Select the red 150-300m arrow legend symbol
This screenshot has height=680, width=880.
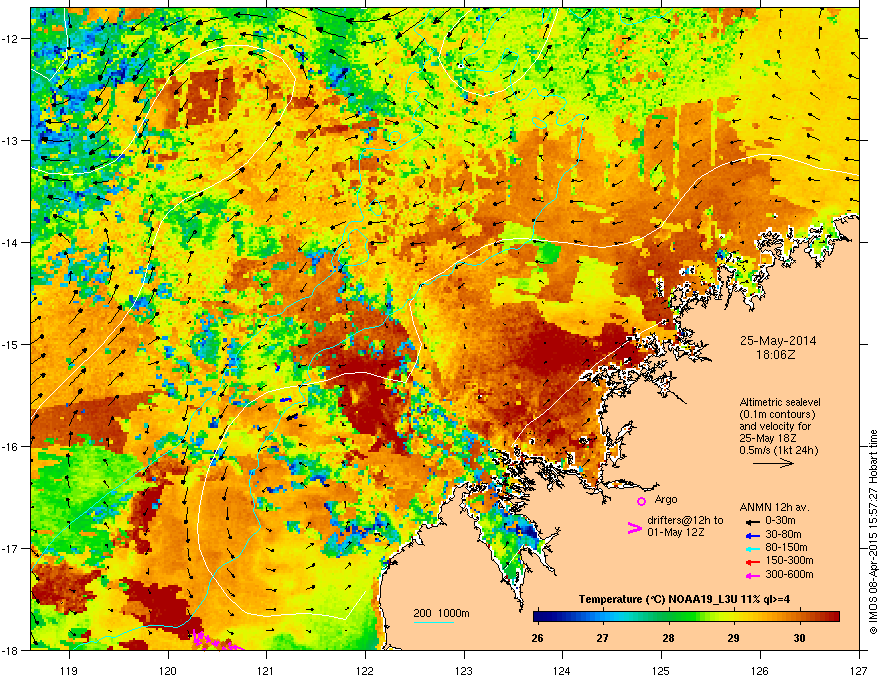coord(753,562)
